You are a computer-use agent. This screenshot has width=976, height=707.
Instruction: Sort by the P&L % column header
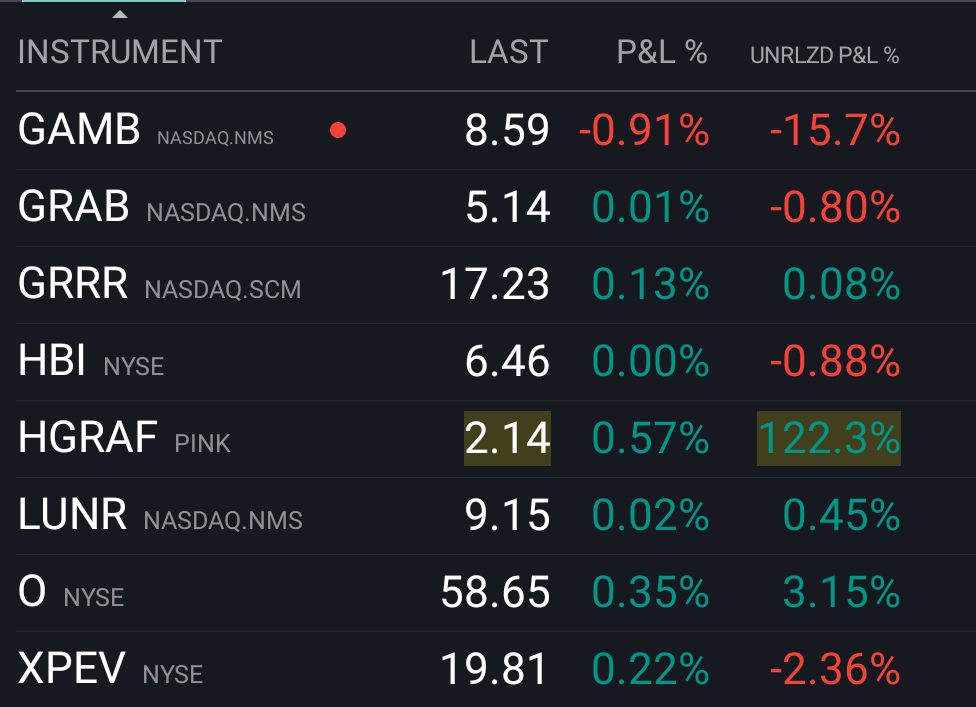[x=662, y=52]
